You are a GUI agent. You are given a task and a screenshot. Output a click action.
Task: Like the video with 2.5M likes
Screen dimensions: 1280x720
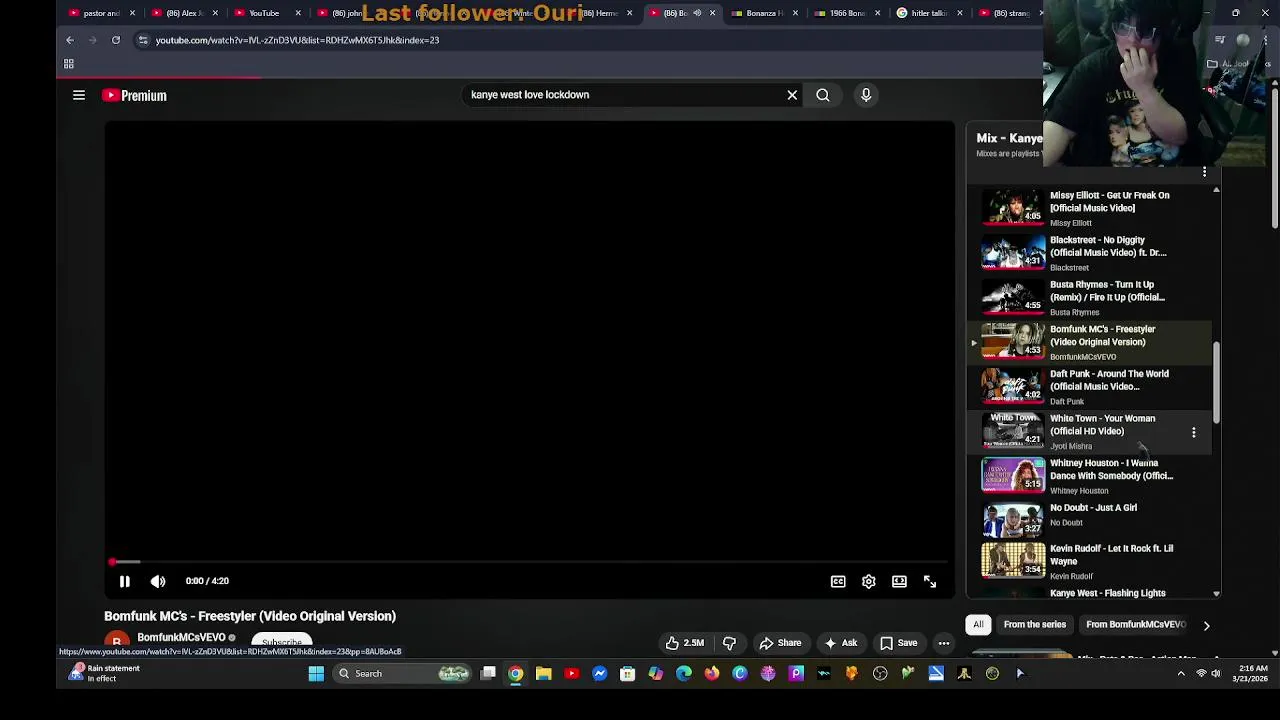[685, 643]
